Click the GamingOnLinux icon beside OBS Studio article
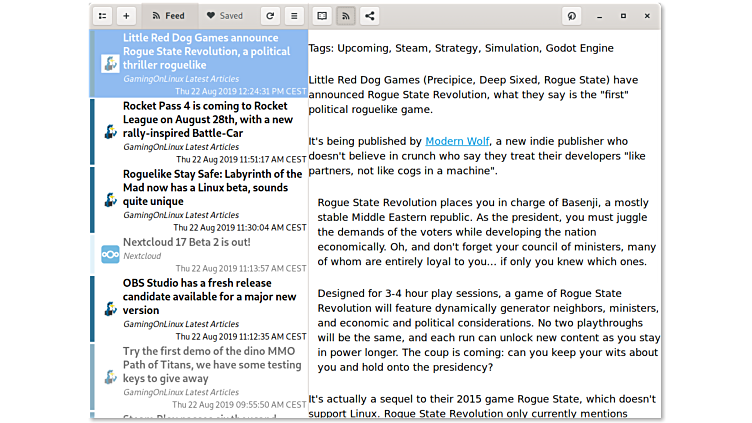The image size is (752, 423). pyautogui.click(x=110, y=308)
